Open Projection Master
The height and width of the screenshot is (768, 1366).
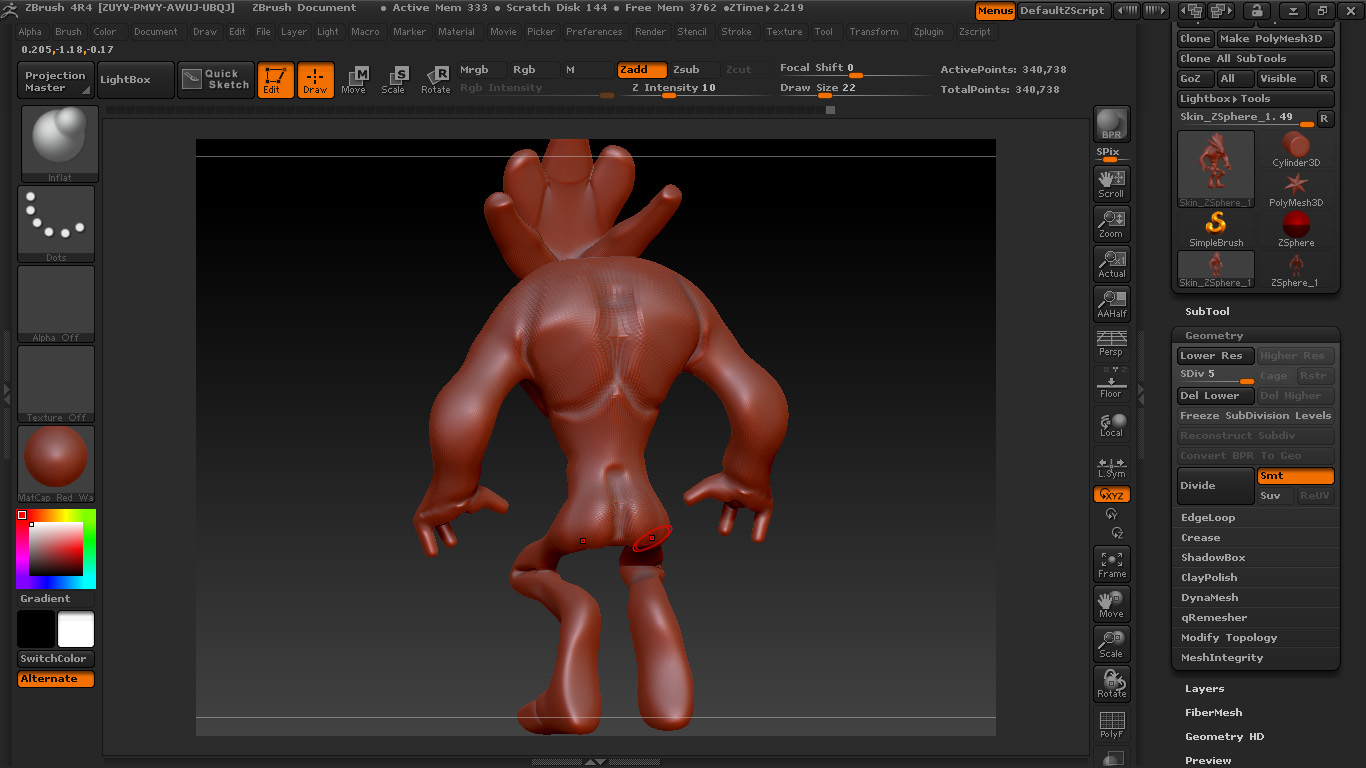56,80
